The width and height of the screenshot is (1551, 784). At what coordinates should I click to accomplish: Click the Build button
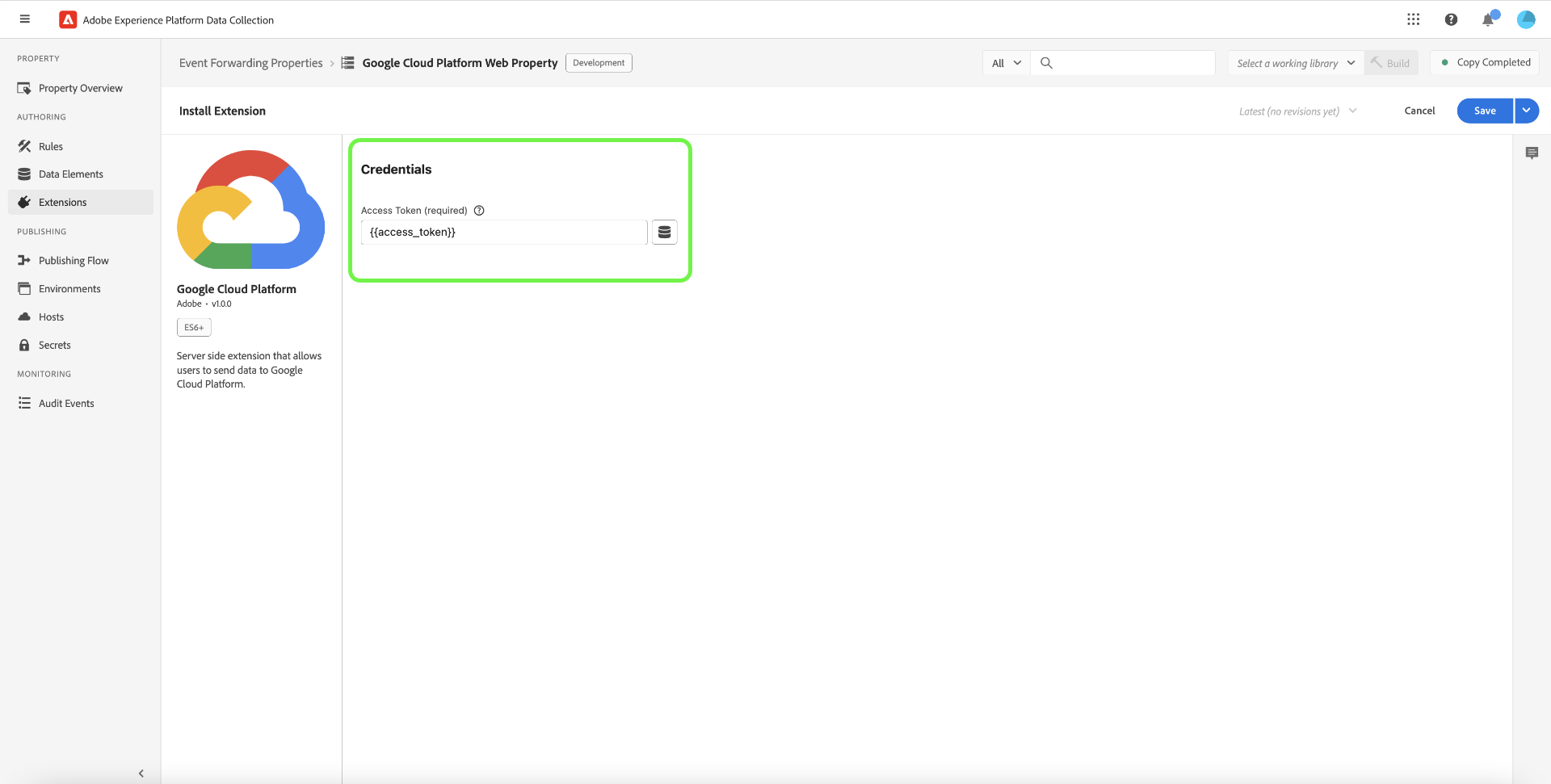tap(1391, 63)
